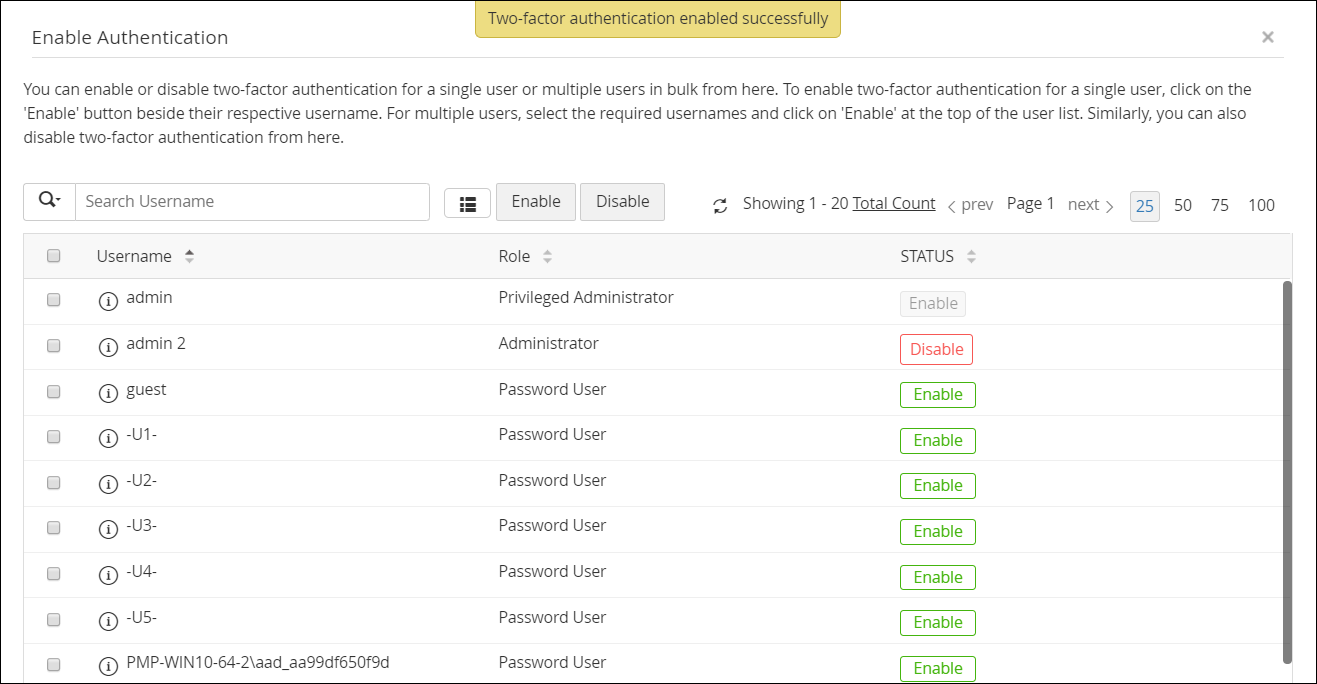Expand the search magnifier dropdown
1317x684 pixels.
tap(49, 201)
